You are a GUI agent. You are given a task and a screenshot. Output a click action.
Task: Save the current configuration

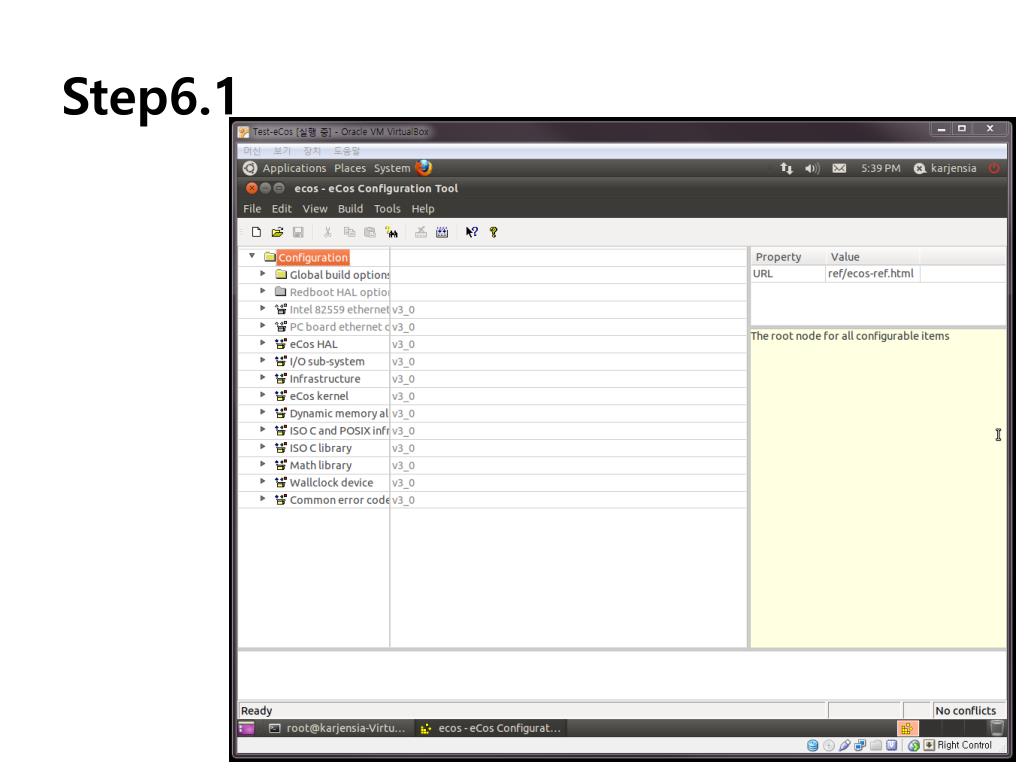(x=298, y=232)
